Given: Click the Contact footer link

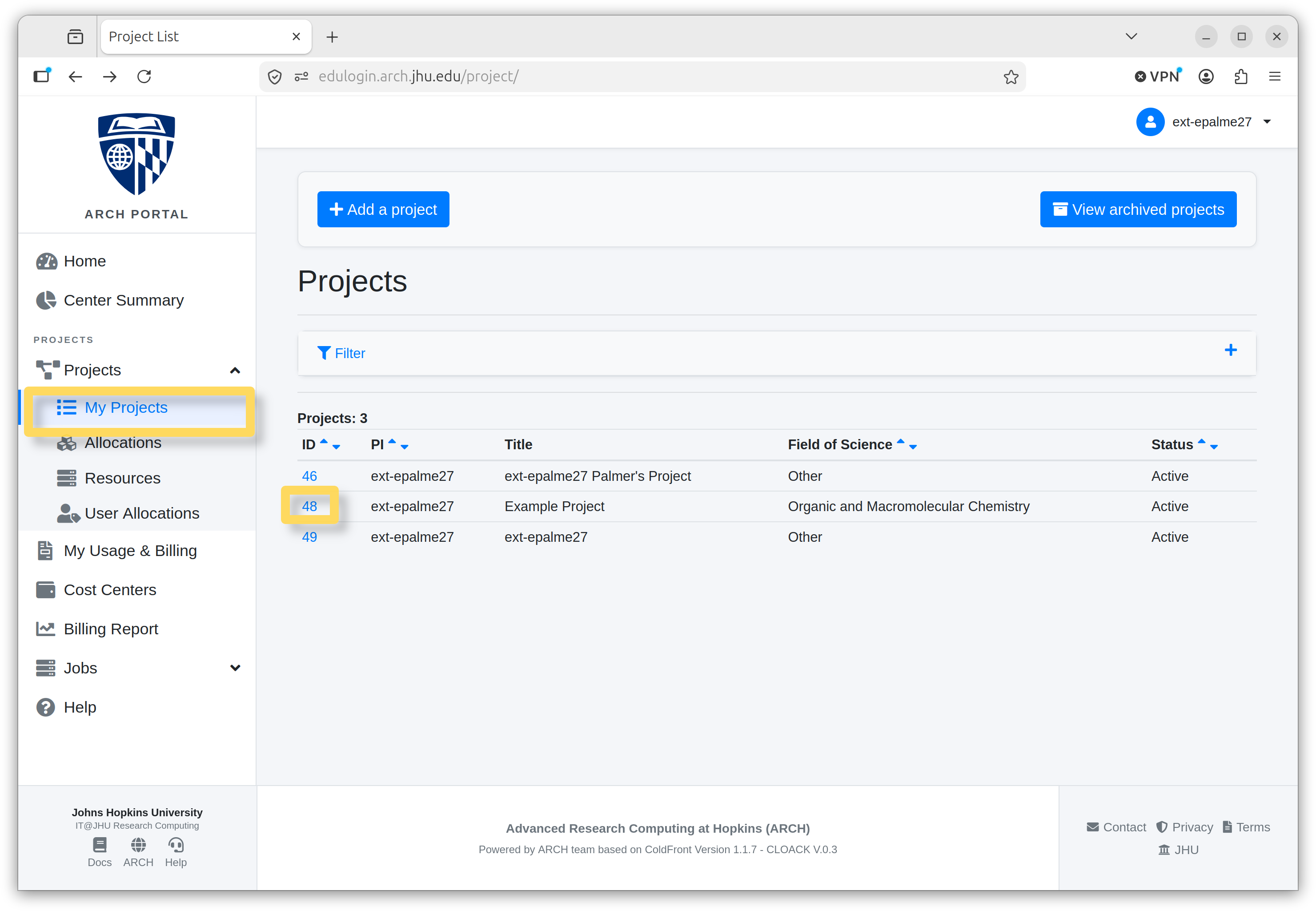Looking at the screenshot, I should [1116, 827].
